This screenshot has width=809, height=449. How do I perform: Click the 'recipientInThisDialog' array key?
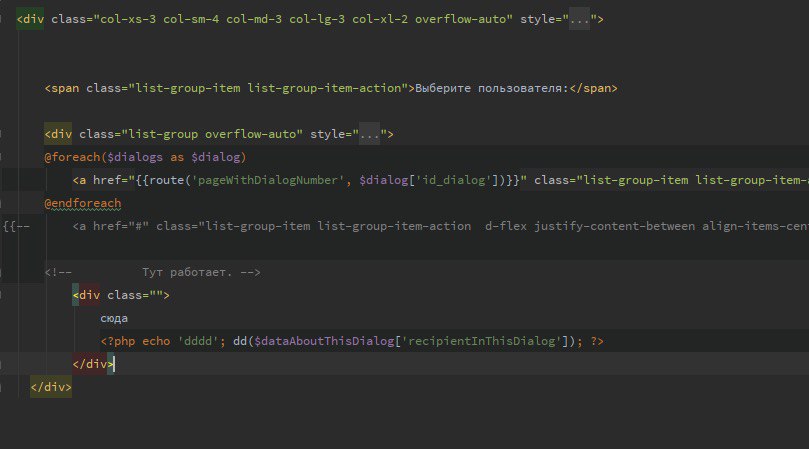(481, 341)
